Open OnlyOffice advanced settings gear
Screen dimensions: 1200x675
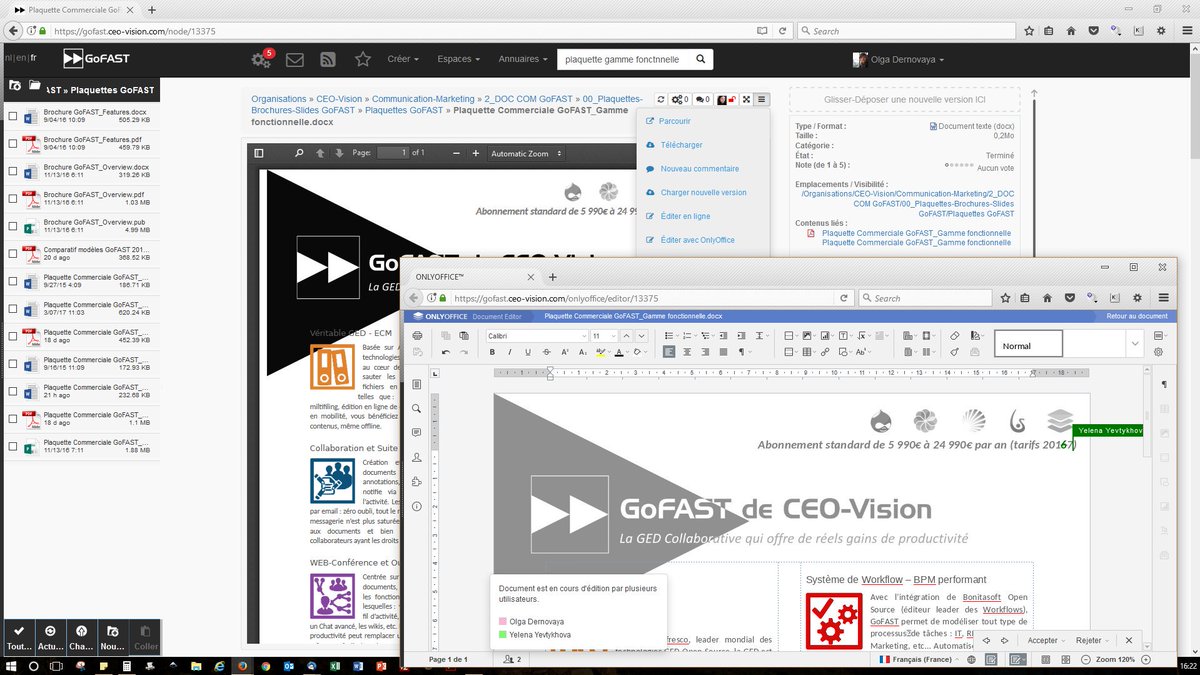pyautogui.click(x=1158, y=352)
